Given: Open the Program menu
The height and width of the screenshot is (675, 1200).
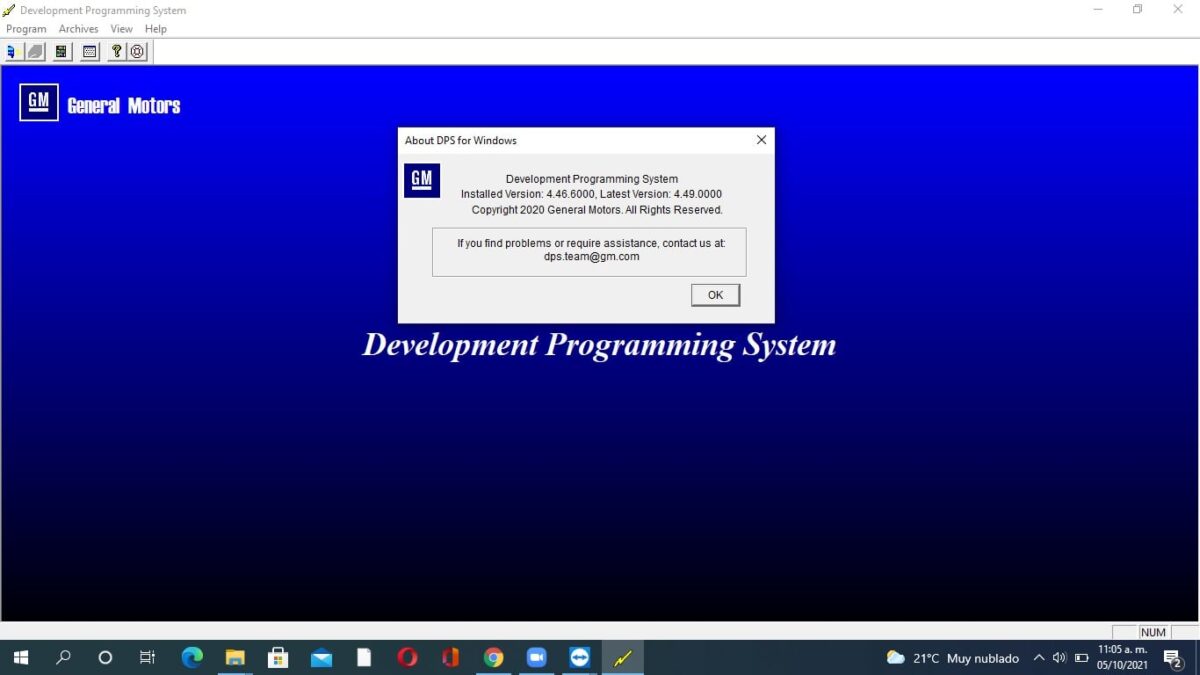Looking at the screenshot, I should pos(26,29).
